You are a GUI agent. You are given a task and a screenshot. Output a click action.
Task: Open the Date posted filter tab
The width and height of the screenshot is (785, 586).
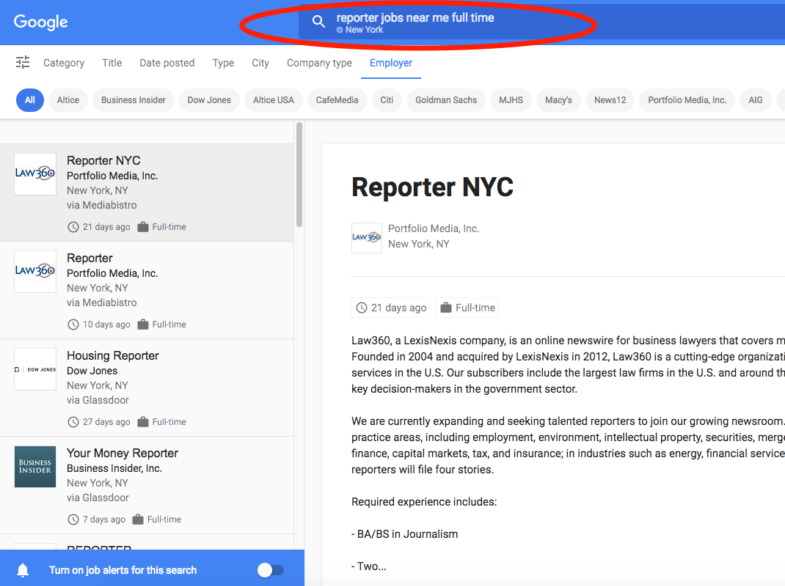pos(167,63)
